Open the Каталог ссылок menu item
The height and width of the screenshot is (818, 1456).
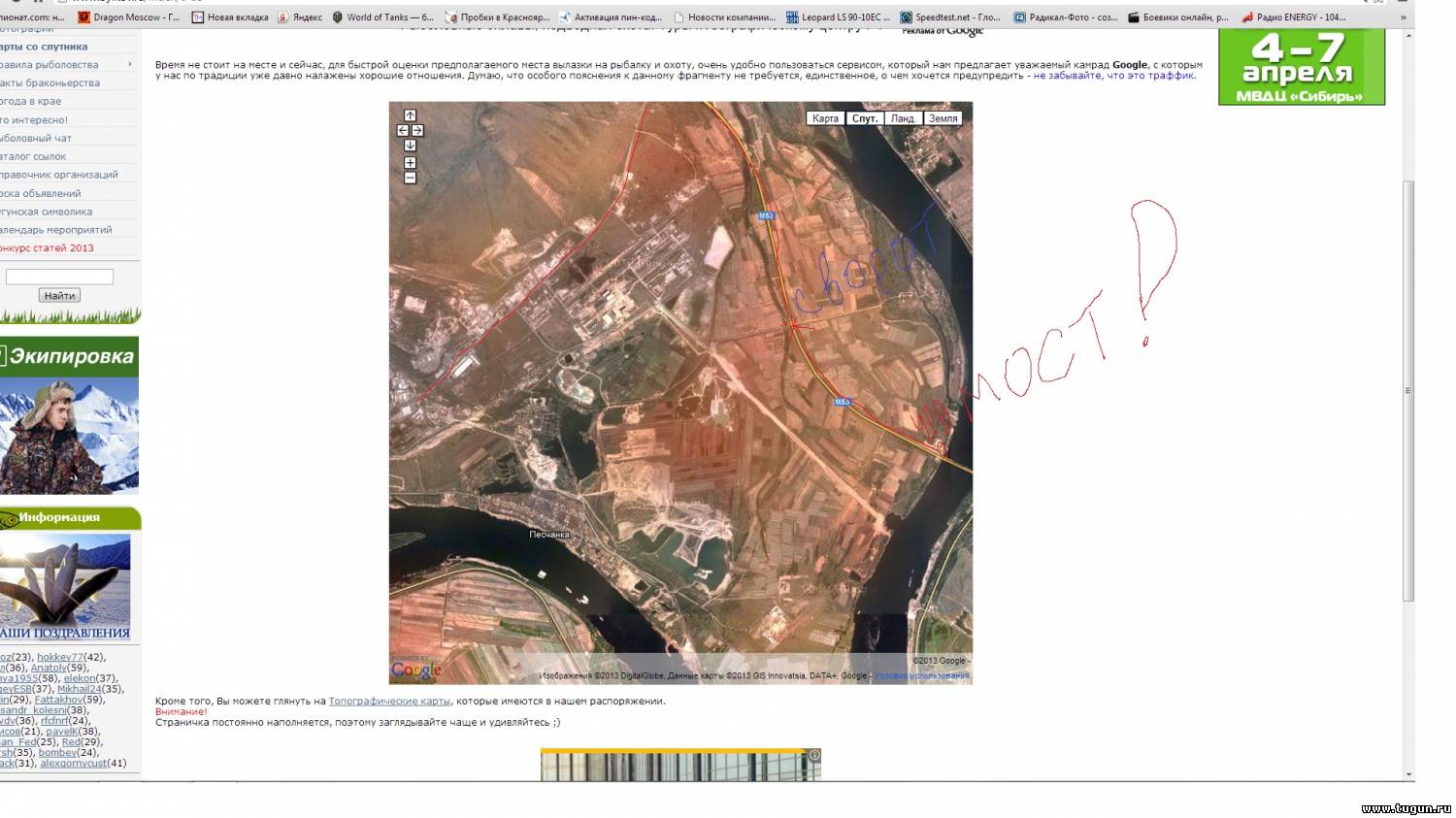33,156
